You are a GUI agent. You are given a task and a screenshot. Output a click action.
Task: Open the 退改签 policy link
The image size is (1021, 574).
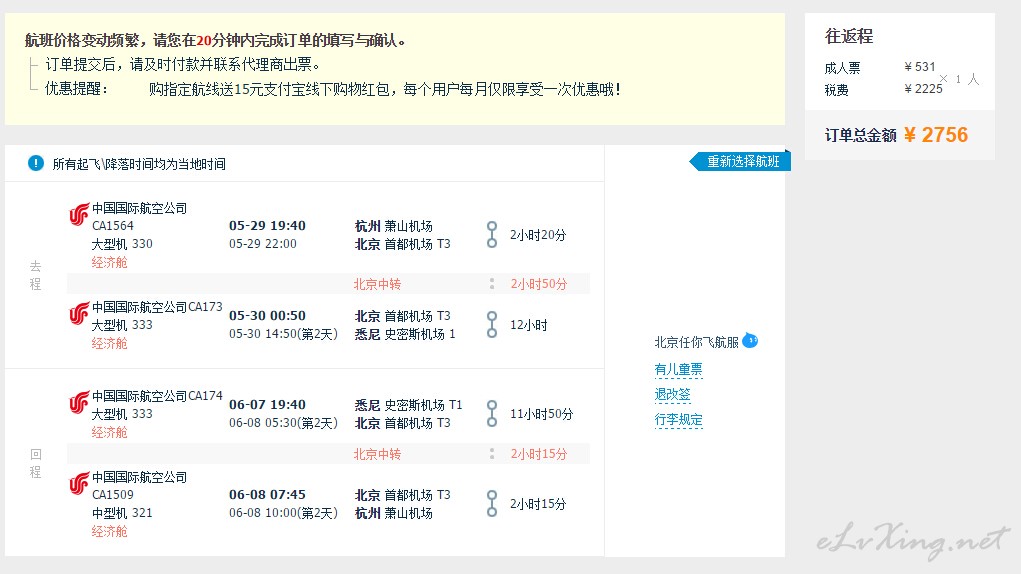(673, 394)
